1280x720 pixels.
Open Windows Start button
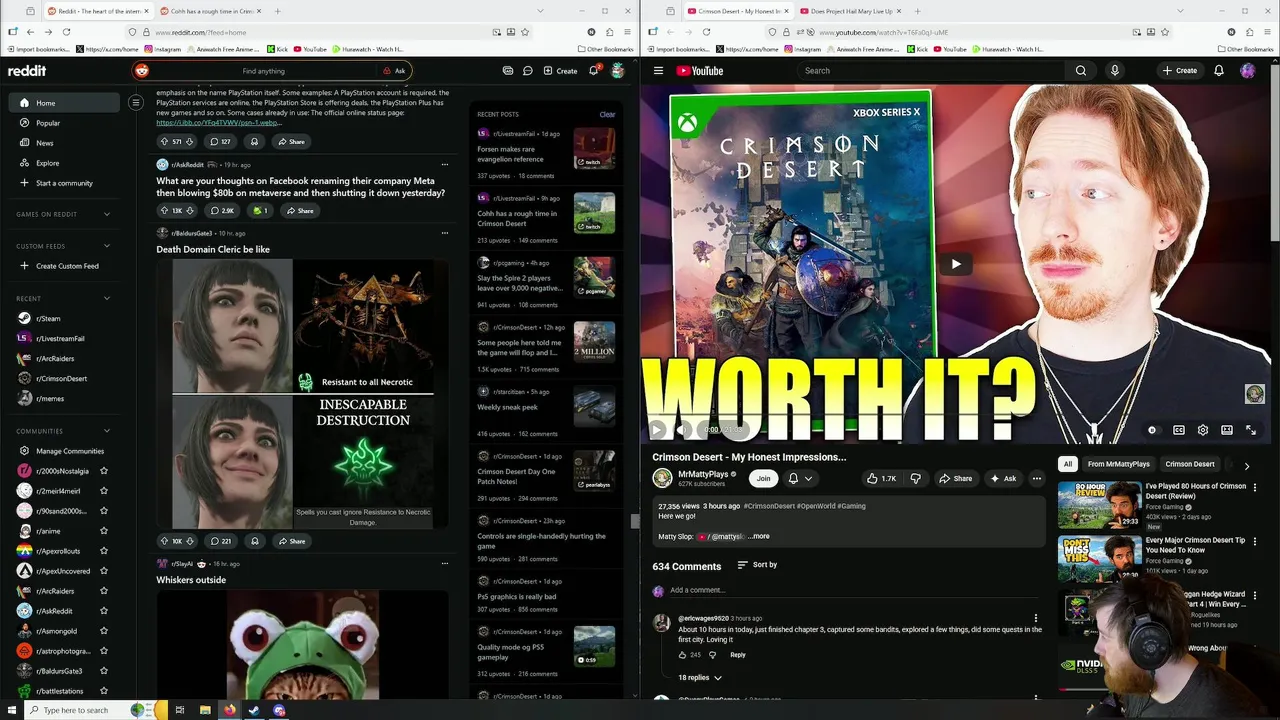point(12,710)
